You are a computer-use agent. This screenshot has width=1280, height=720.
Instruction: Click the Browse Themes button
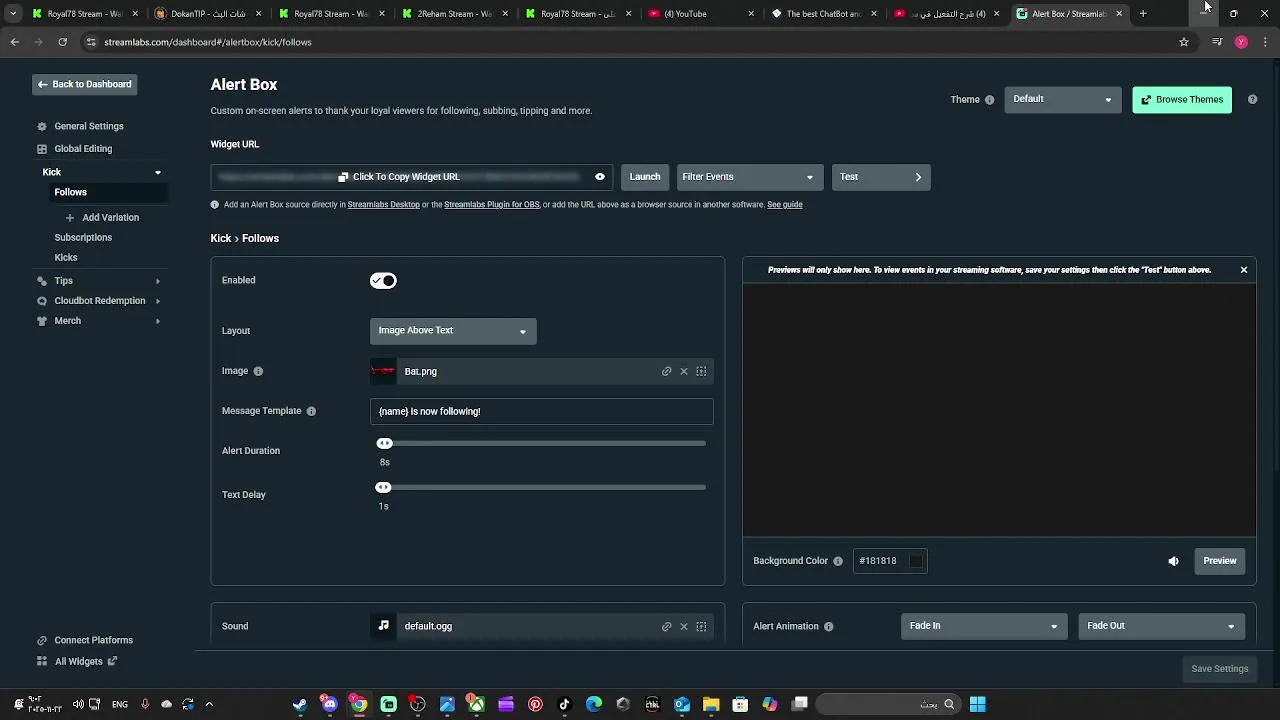point(1182,100)
